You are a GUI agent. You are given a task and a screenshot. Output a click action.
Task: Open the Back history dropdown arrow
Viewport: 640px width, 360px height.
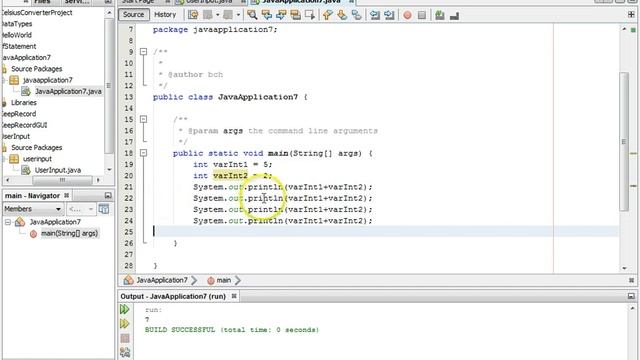218,15
